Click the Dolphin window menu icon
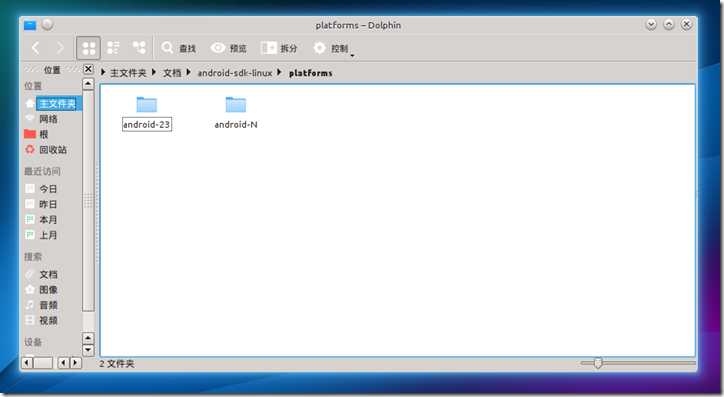 pos(30,25)
